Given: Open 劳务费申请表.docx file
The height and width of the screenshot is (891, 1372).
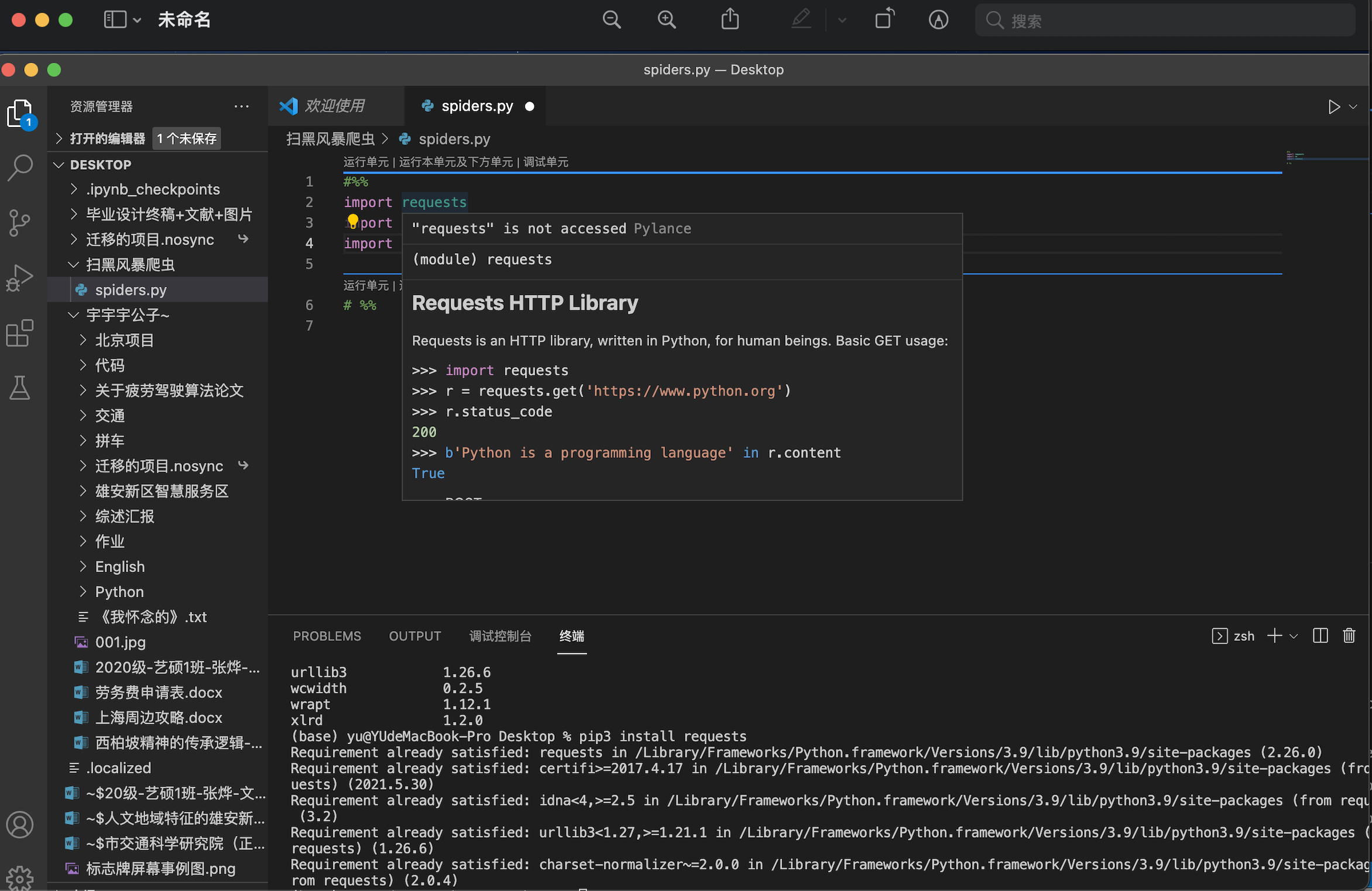Looking at the screenshot, I should point(159,693).
